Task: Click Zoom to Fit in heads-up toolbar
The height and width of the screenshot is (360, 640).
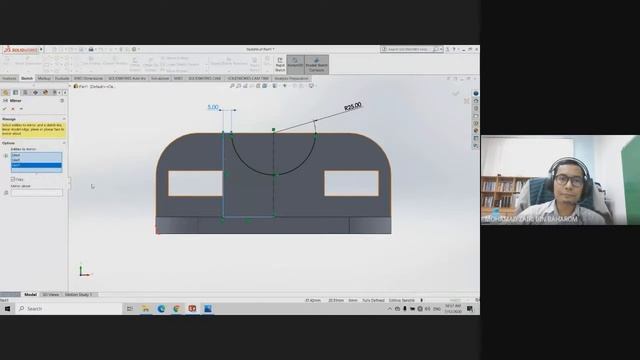Action: [232, 86]
